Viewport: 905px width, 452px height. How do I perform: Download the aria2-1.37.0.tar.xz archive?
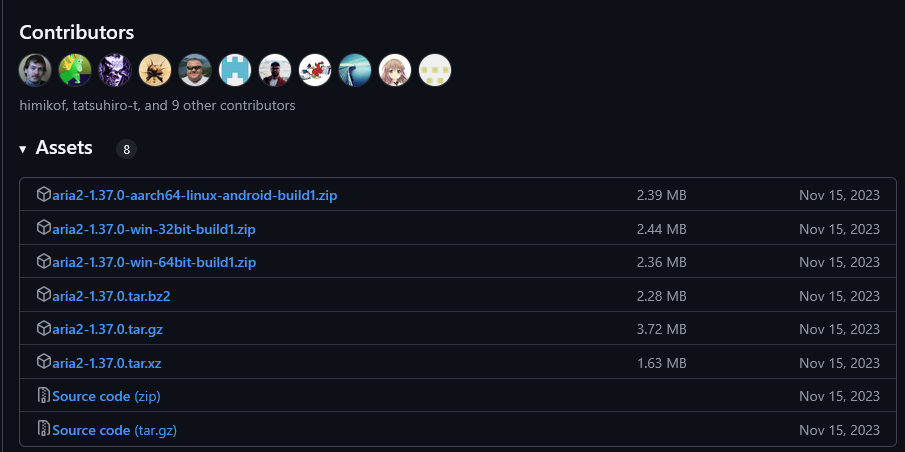(106, 363)
